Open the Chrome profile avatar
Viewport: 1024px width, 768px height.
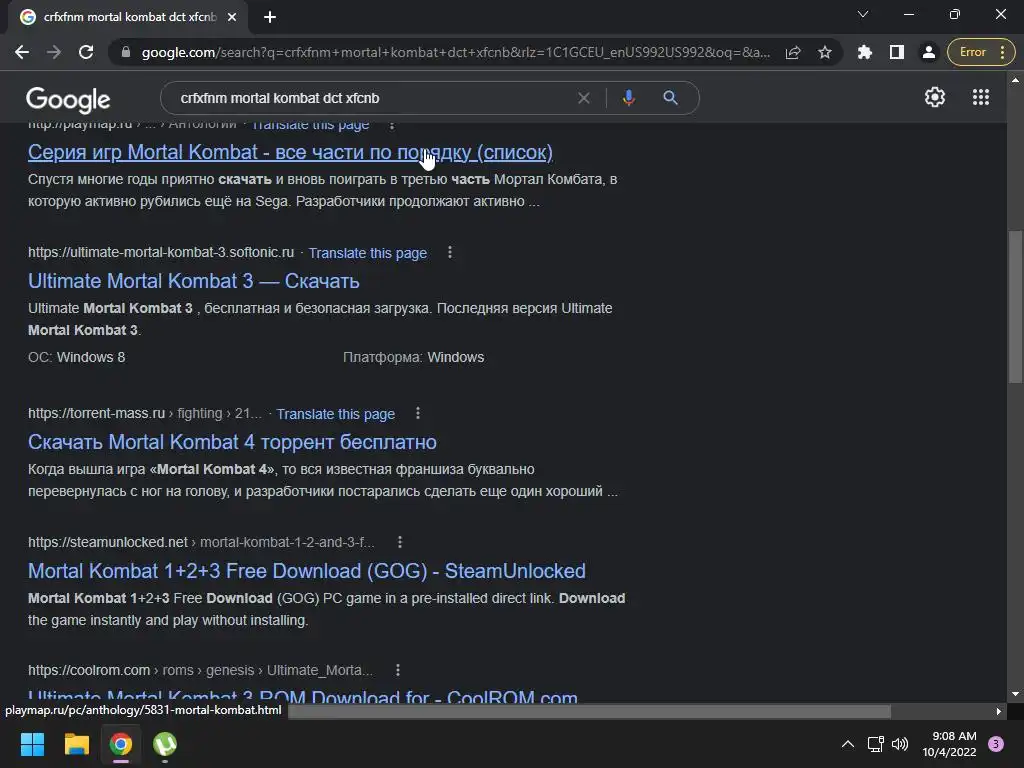(x=929, y=52)
